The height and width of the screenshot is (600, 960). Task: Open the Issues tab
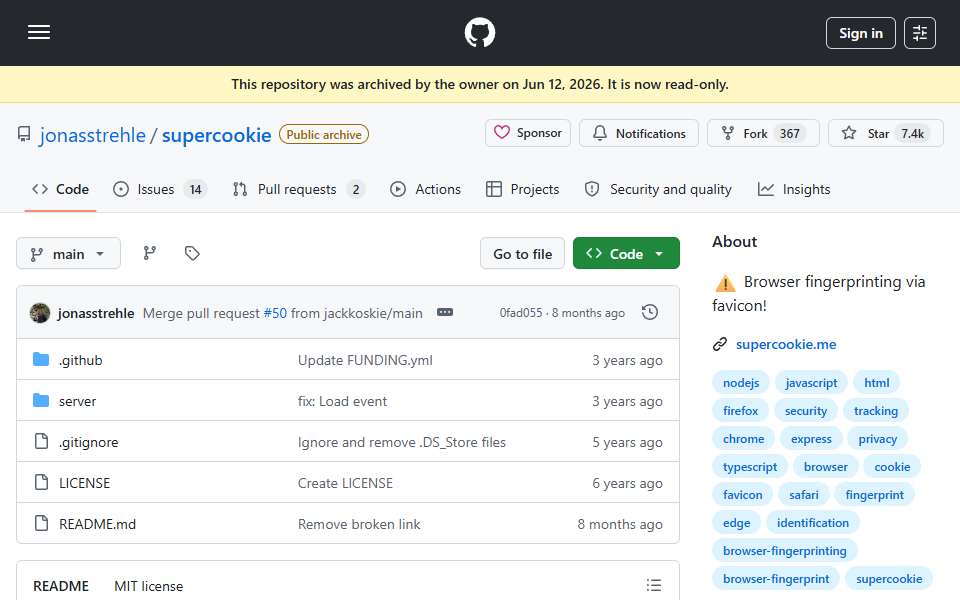(x=160, y=189)
